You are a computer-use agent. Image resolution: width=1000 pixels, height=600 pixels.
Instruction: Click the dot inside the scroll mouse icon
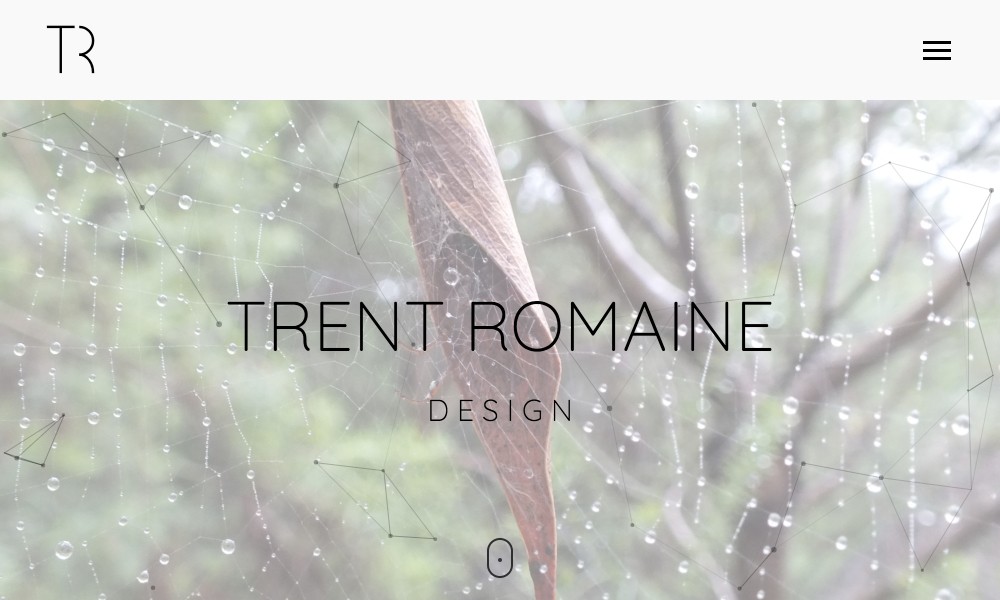tap(500, 560)
